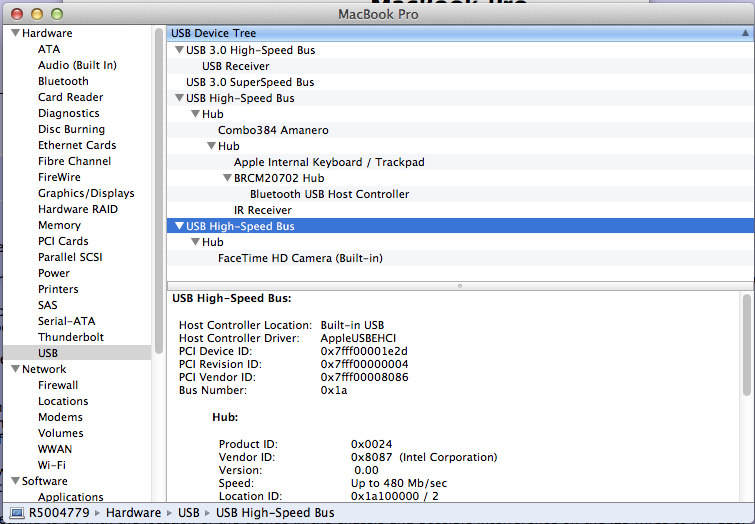
Task: Collapse Hub triangle above FaceTime HD Camera
Action: [195, 242]
